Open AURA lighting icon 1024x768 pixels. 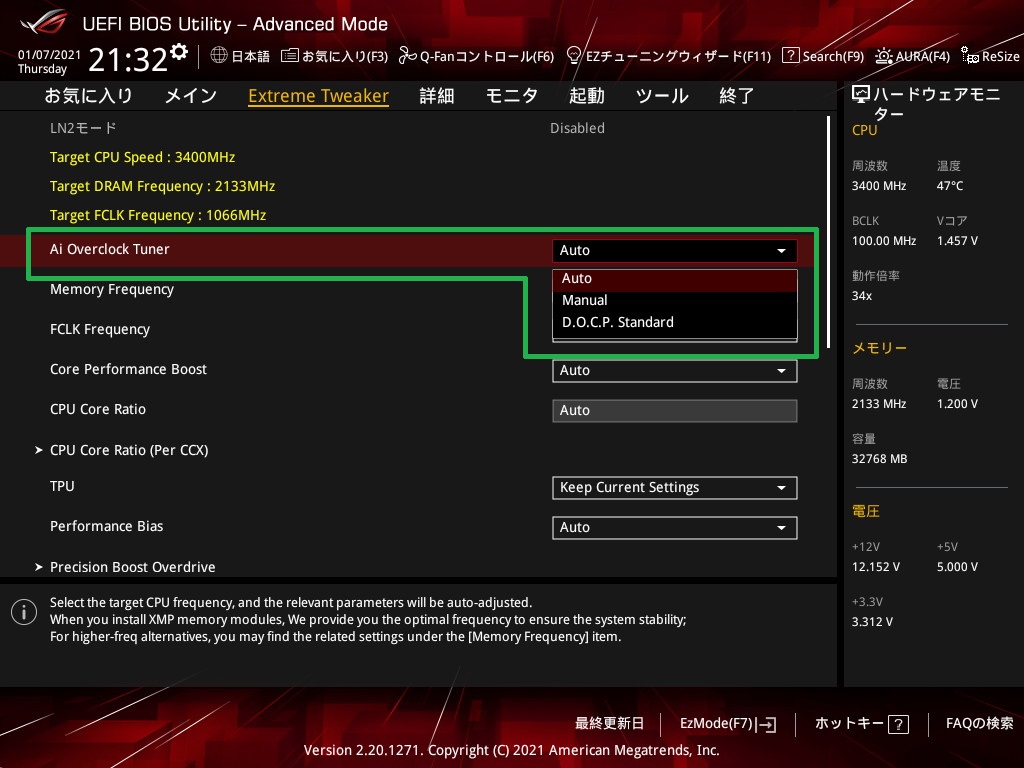[x=884, y=56]
